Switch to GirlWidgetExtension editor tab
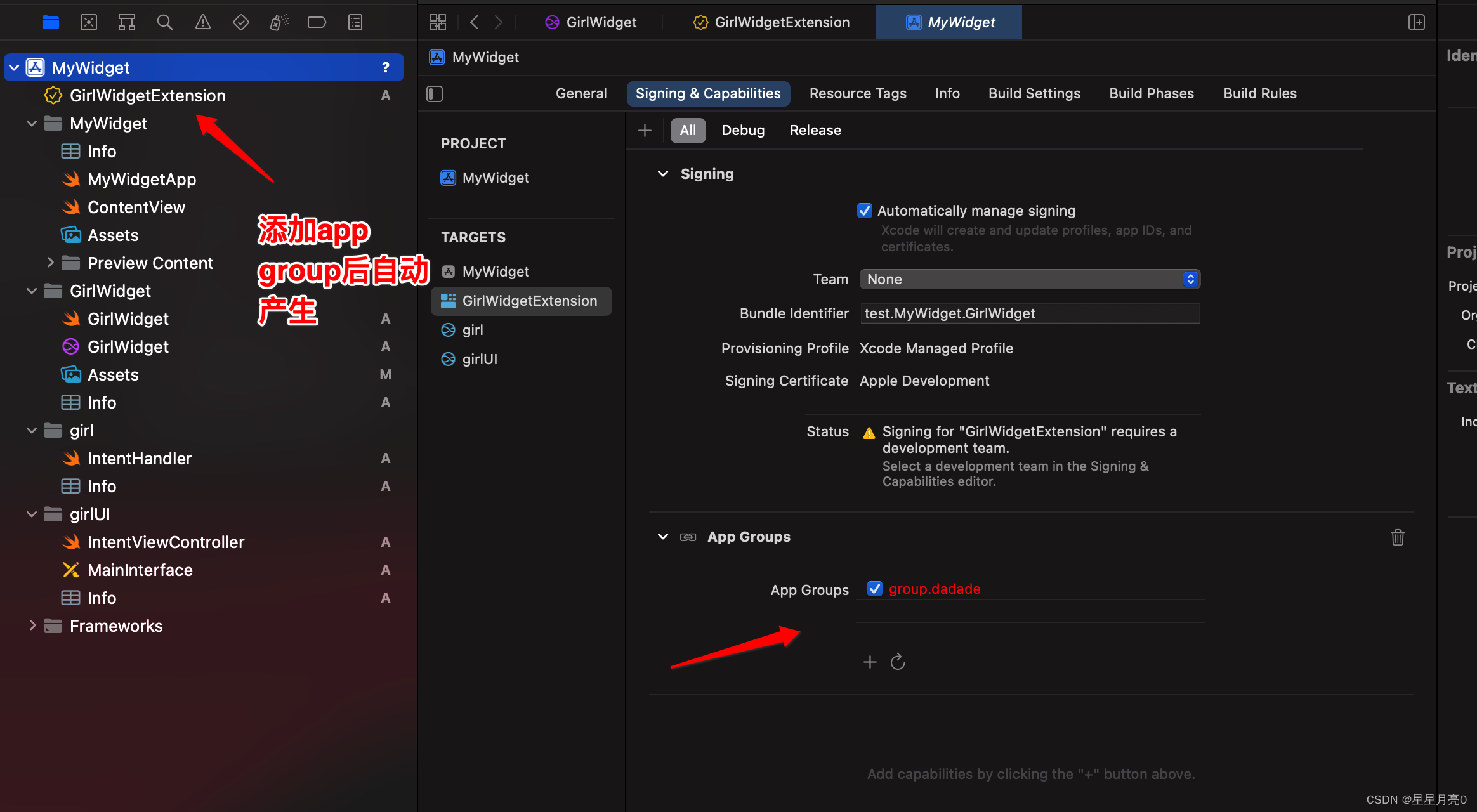 point(771,23)
